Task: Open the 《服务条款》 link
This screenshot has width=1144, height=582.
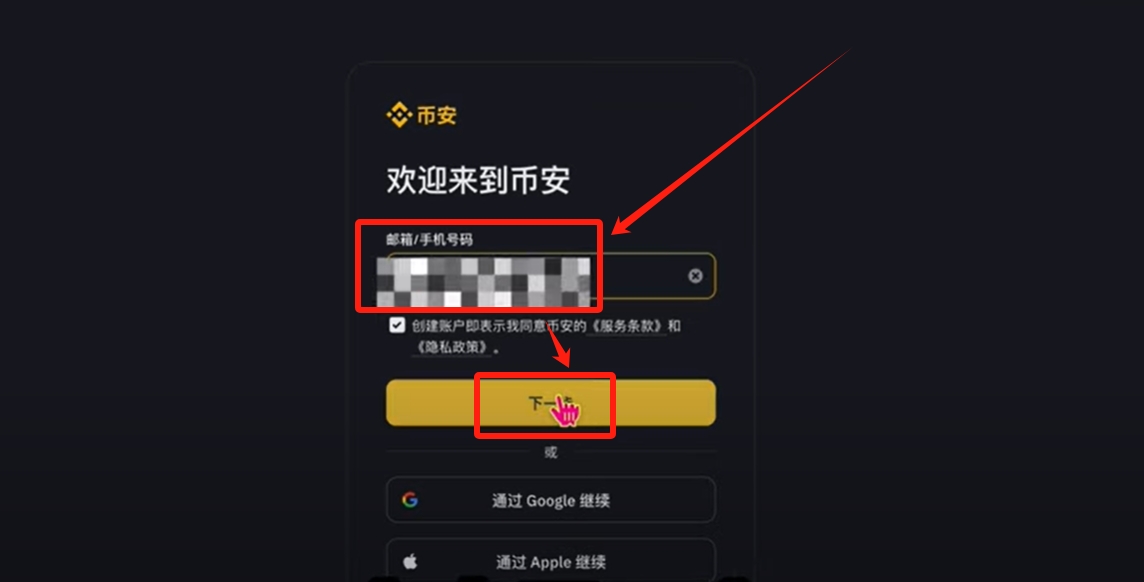Action: (626, 326)
